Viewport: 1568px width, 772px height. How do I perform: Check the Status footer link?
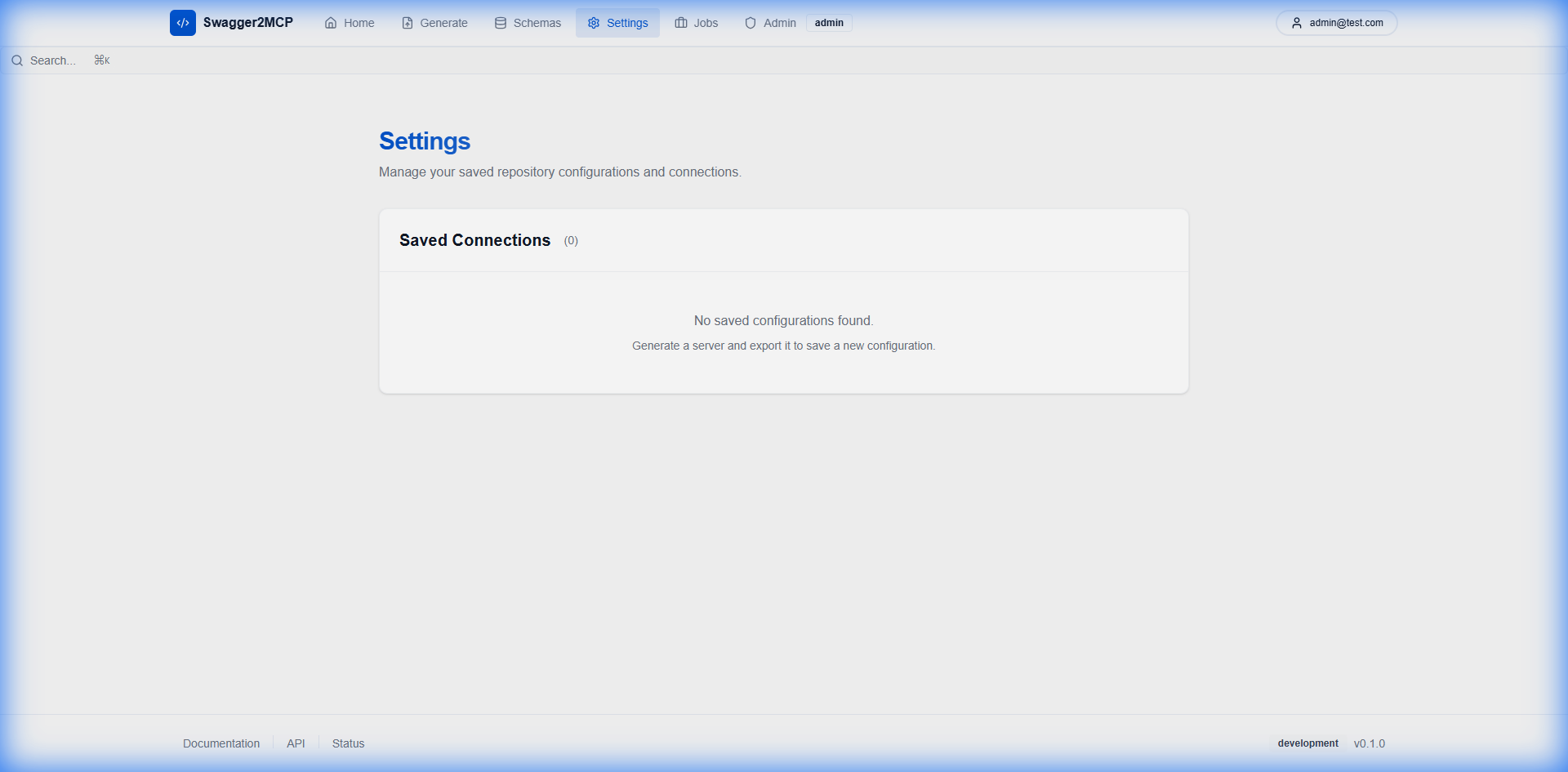[348, 743]
